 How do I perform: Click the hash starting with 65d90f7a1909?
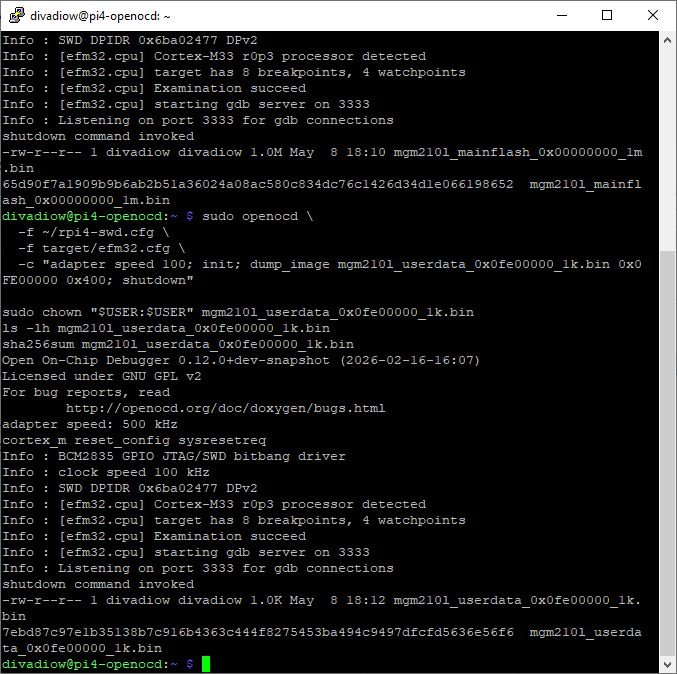pos(258,184)
